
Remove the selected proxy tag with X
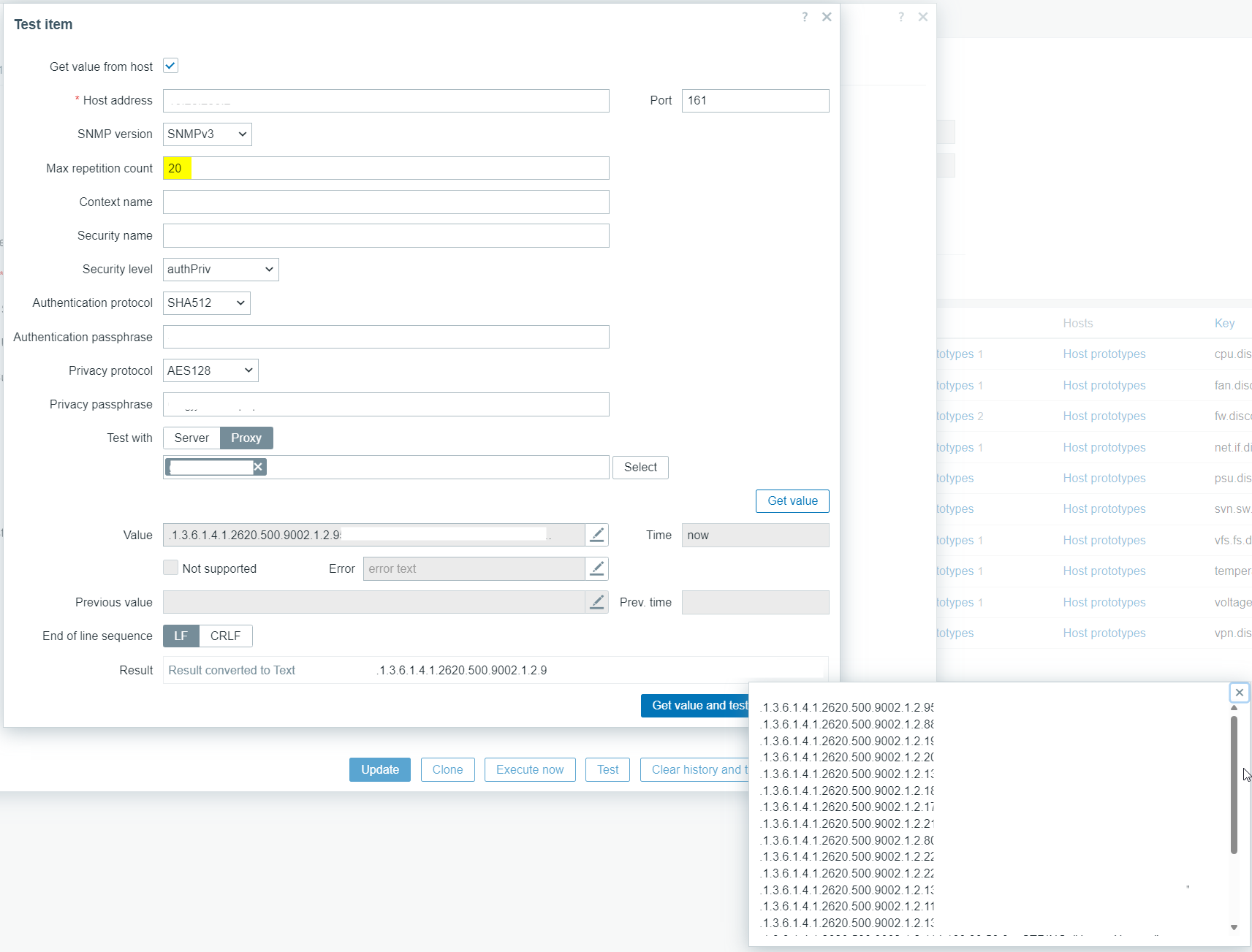[x=258, y=467]
